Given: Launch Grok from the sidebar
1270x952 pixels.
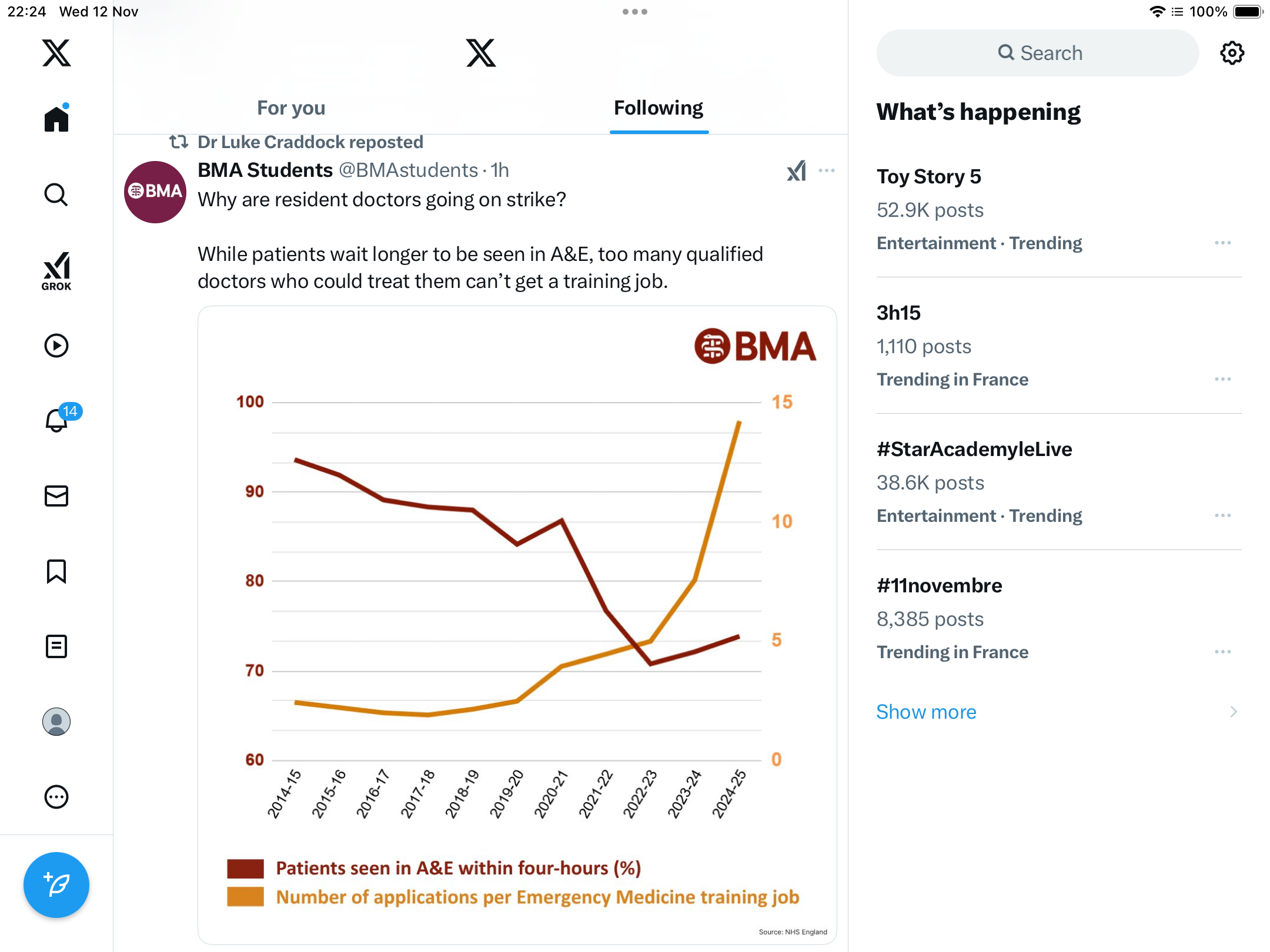Looking at the screenshot, I should (x=56, y=271).
